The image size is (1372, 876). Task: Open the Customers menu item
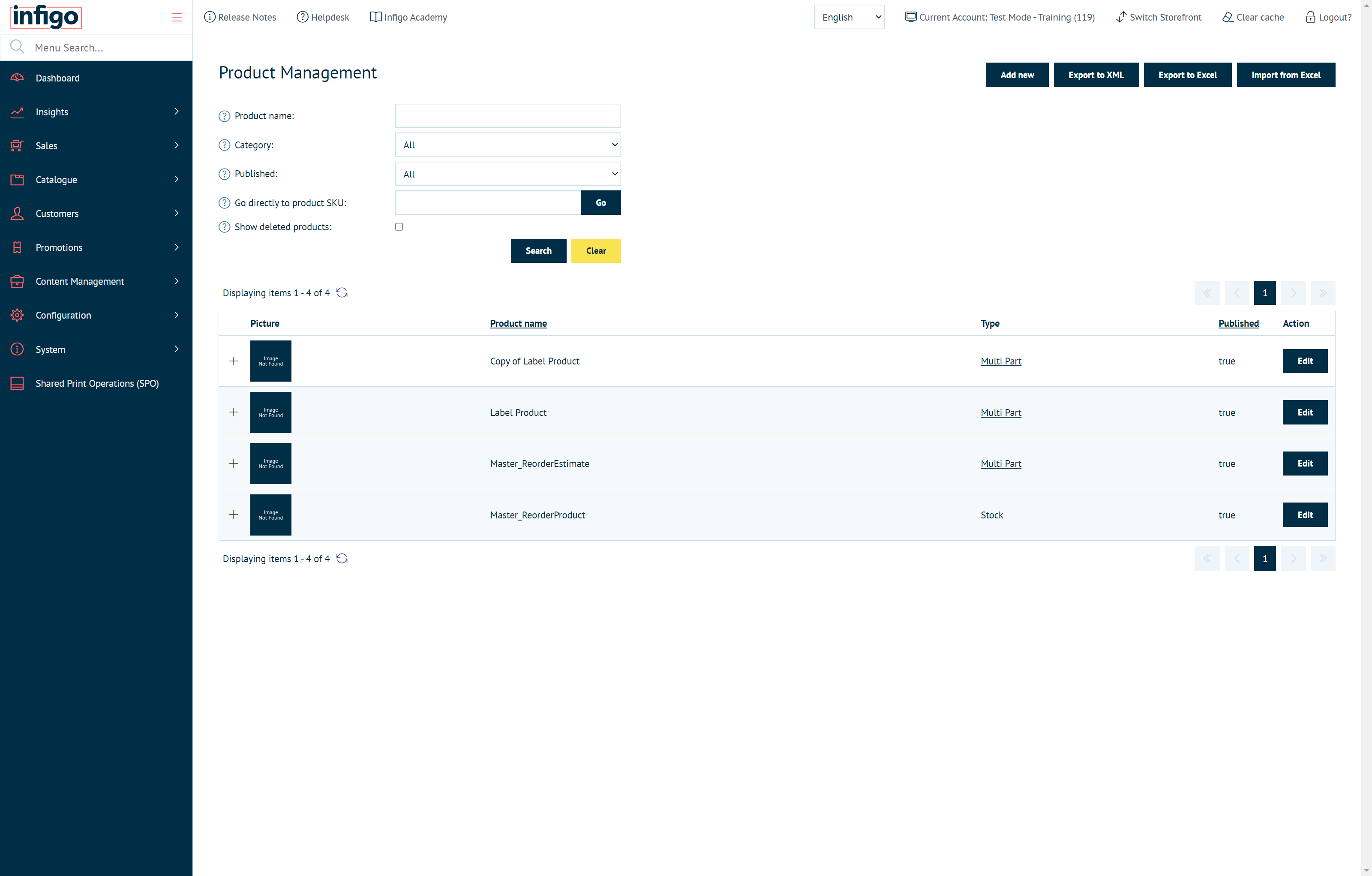96,213
